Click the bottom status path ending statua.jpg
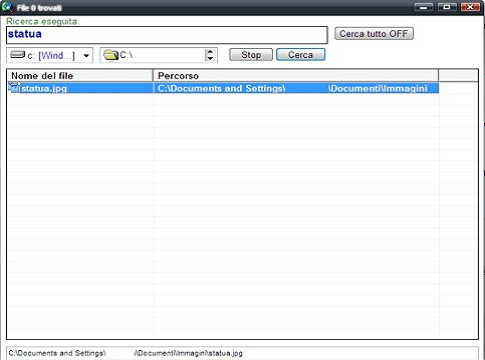Screen dimensions: 485x360 [x=125, y=353]
